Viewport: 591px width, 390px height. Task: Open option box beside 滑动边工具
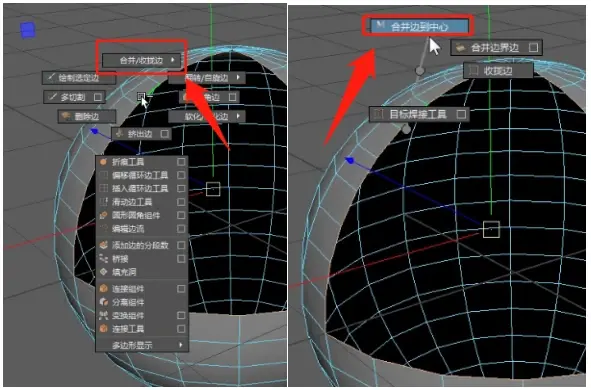pos(181,202)
